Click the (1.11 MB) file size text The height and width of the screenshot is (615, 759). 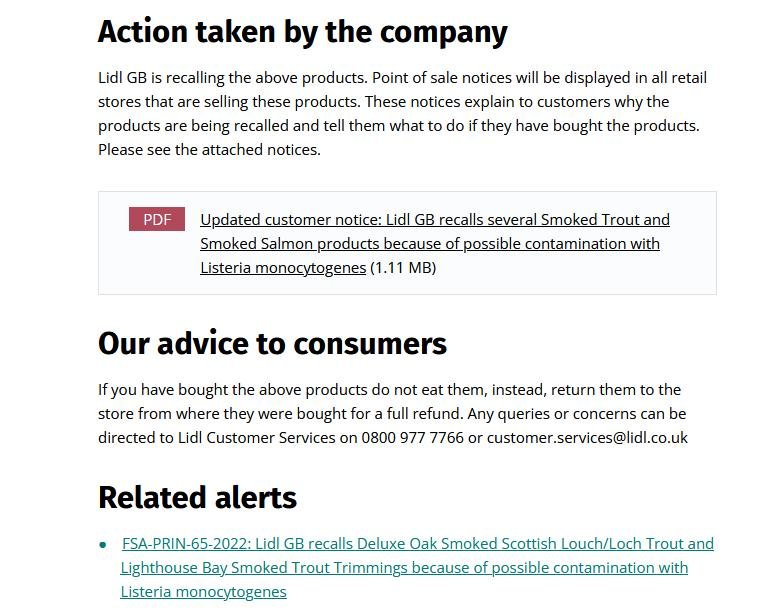(403, 268)
